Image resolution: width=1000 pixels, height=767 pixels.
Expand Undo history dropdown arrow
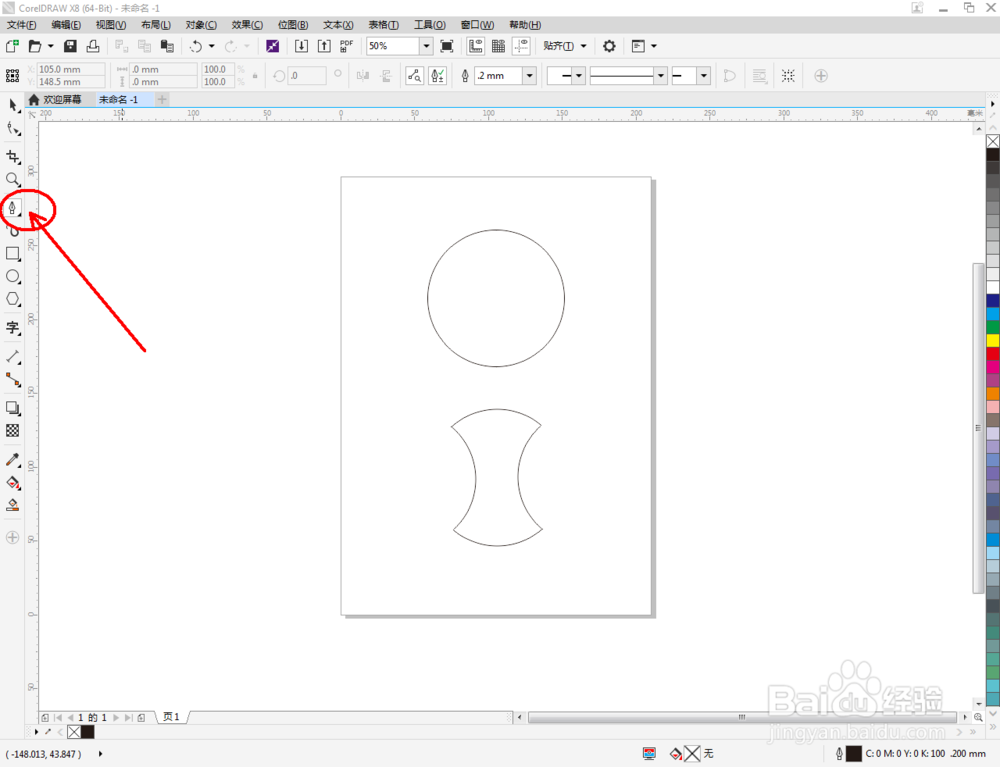[212, 46]
